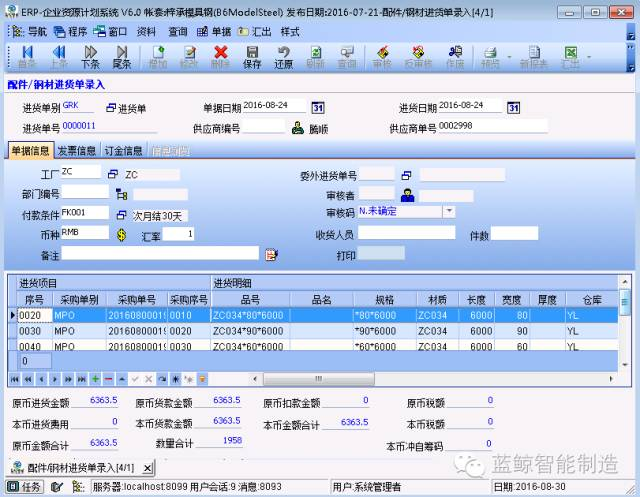Viewport: 640px width, 497px height.
Task: Select the 单据信息 tab
Action: 30,151
